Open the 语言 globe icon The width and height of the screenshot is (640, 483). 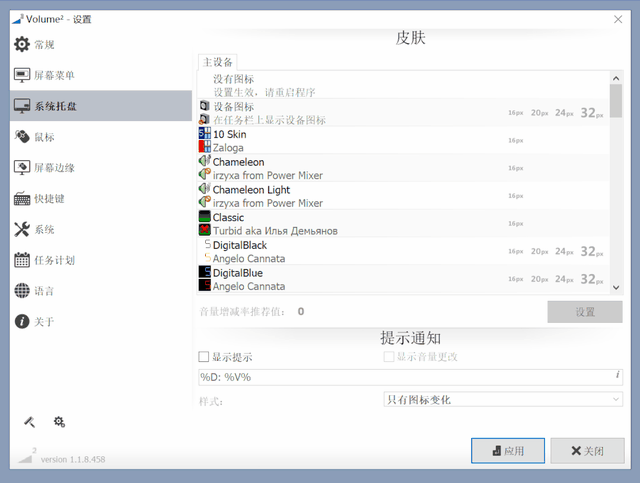[x=22, y=291]
